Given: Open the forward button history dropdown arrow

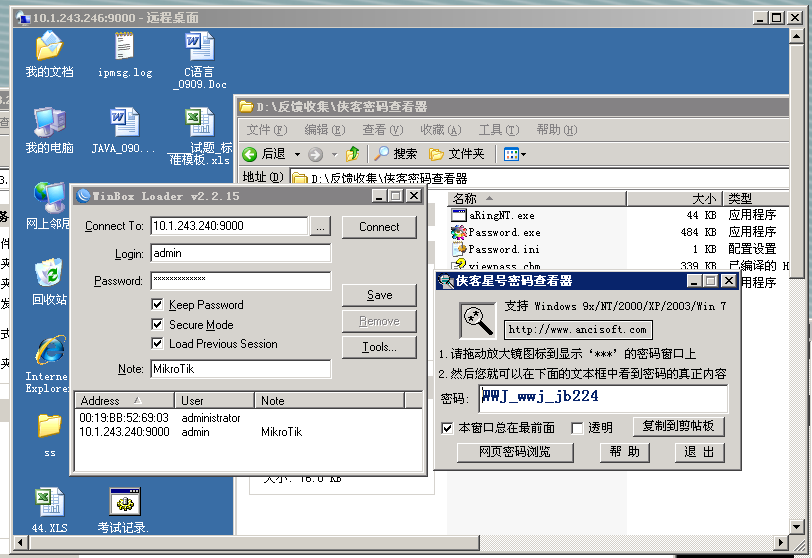Looking at the screenshot, I should coord(334,154).
